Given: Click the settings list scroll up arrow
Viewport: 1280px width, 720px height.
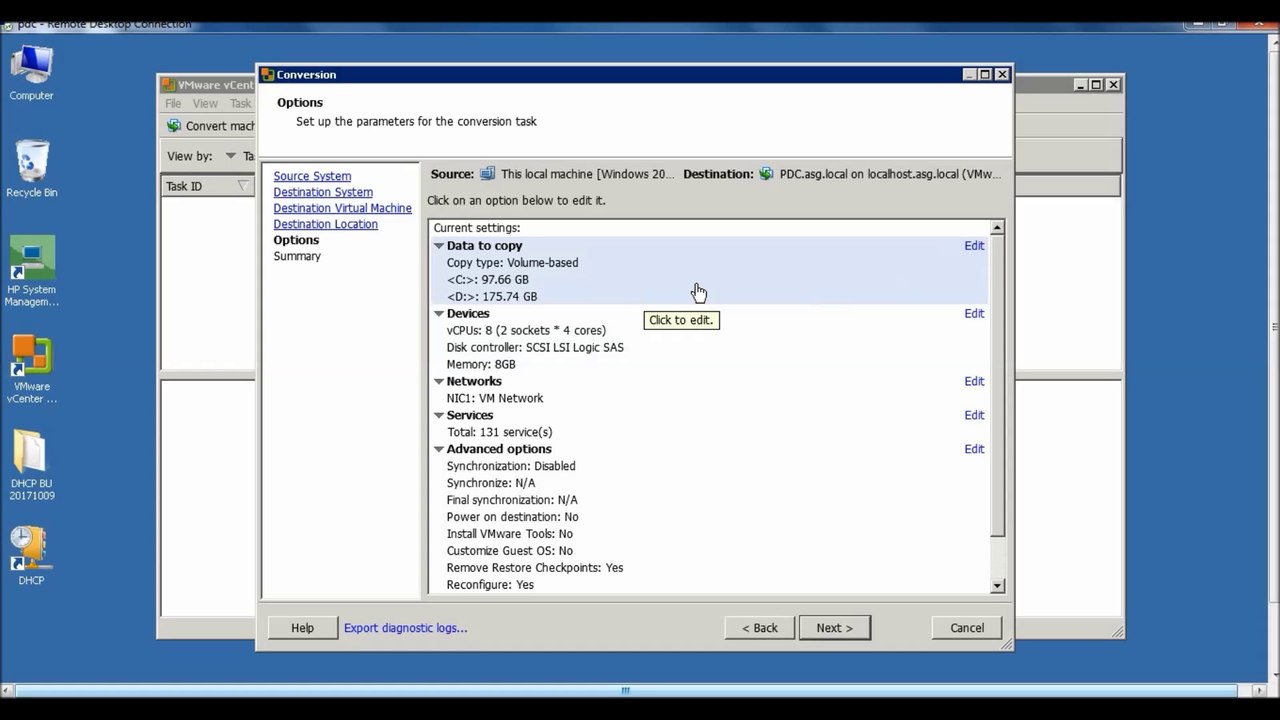Looking at the screenshot, I should click(997, 228).
